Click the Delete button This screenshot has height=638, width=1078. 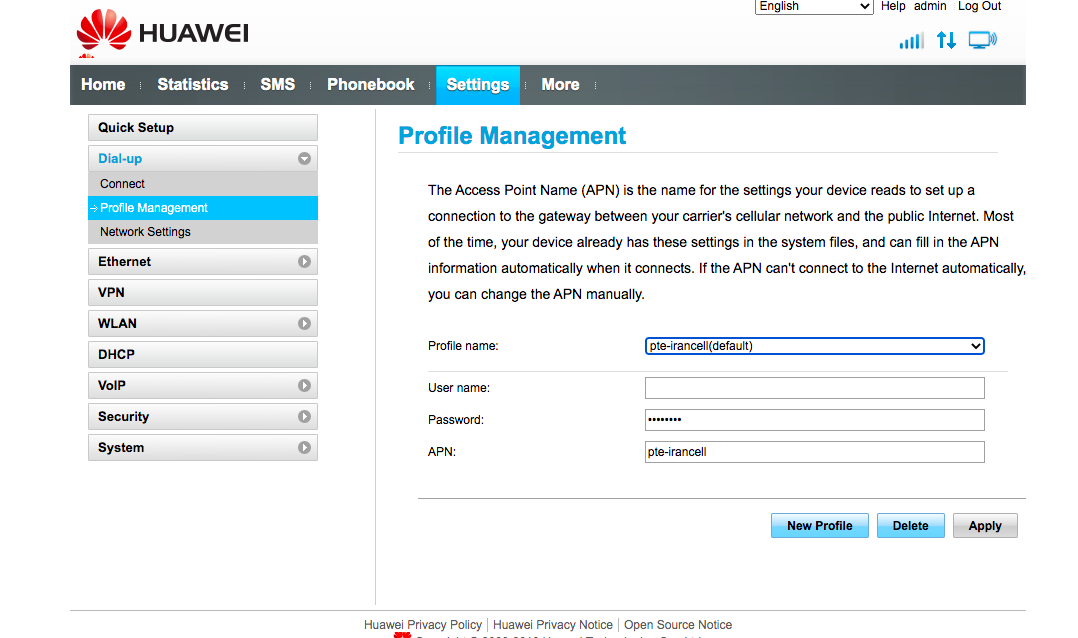[x=910, y=526]
